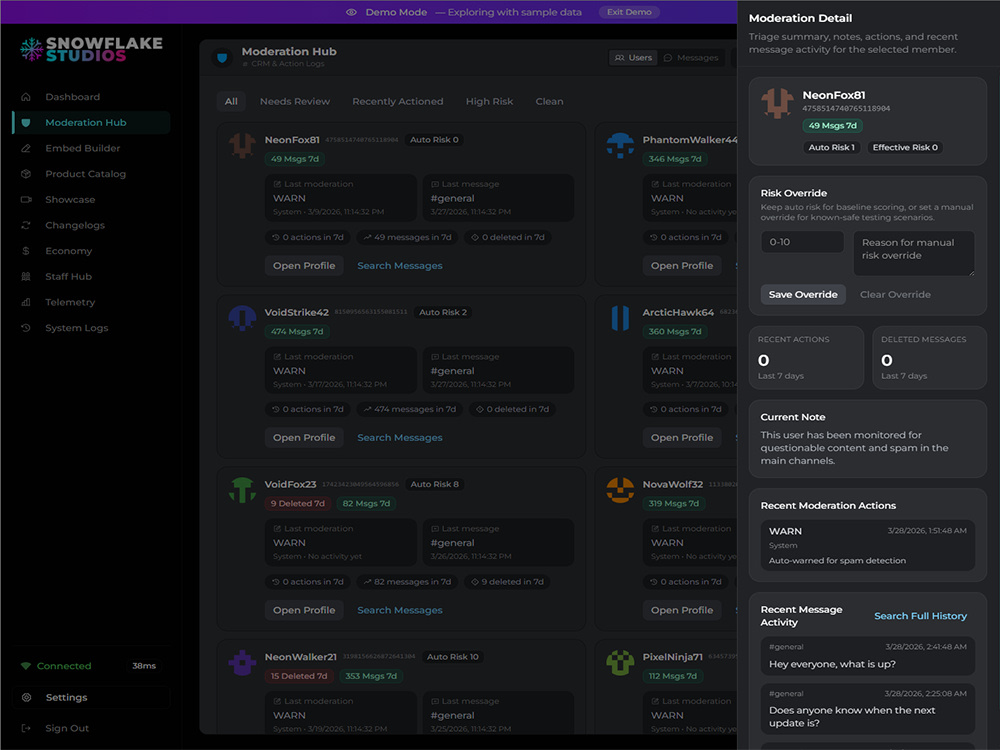Open Profile for ArcticHawk64

click(682, 438)
